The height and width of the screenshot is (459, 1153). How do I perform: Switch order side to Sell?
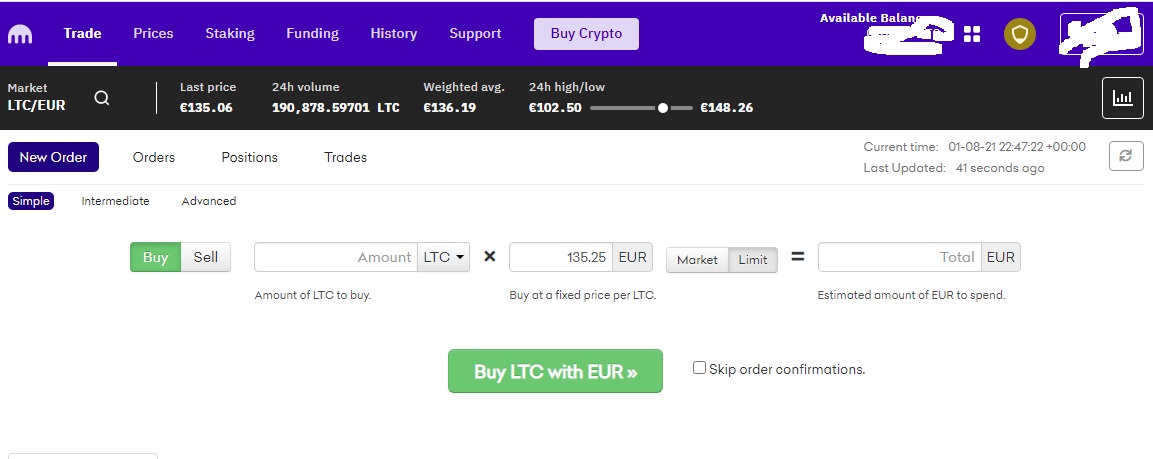tap(206, 257)
